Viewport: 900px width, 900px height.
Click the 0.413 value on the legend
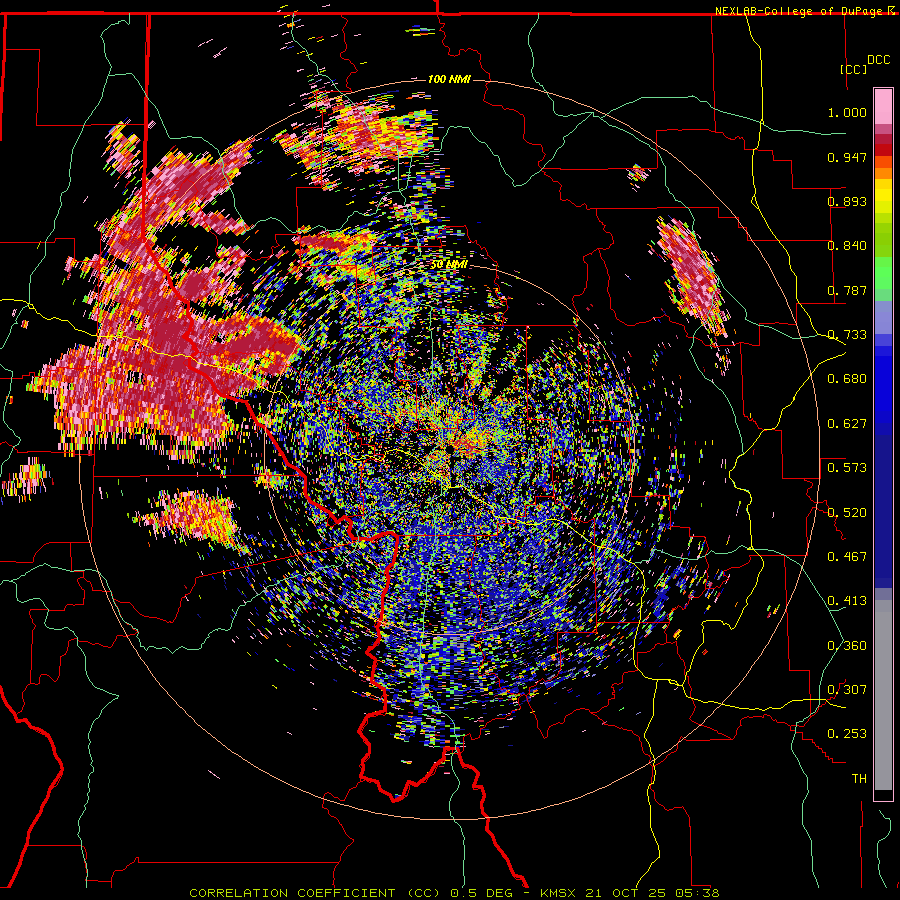847,601
